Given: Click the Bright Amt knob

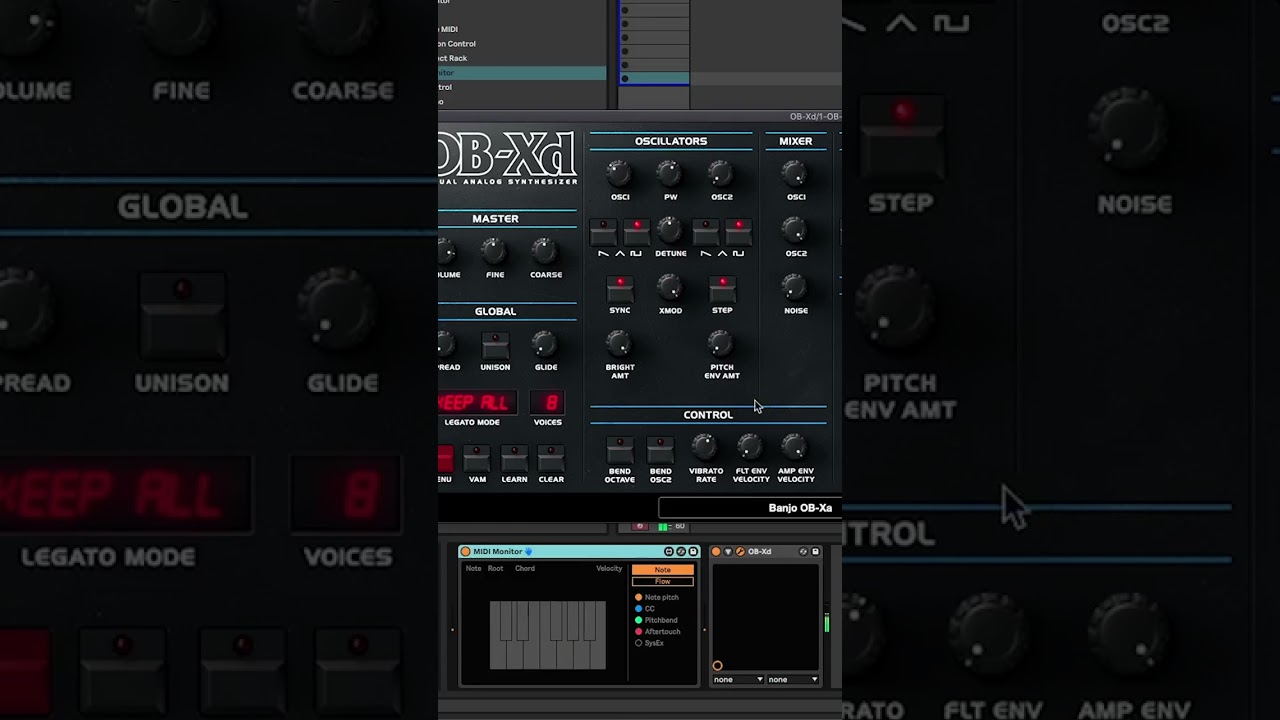Looking at the screenshot, I should point(619,344).
